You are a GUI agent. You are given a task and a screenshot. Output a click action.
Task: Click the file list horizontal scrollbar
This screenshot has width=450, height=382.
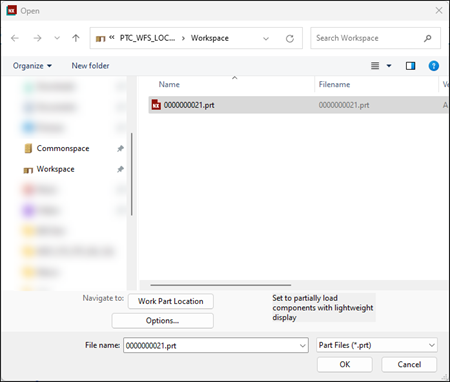click(220, 285)
